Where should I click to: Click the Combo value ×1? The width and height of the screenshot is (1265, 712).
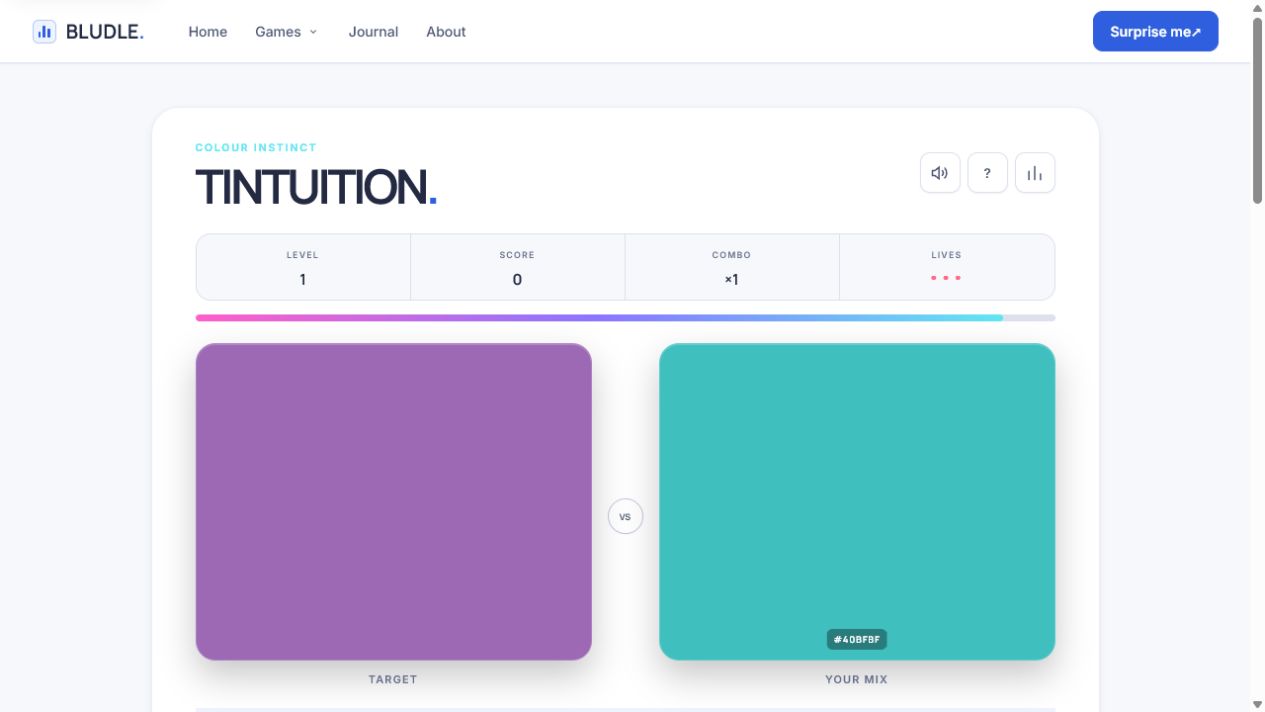732,280
